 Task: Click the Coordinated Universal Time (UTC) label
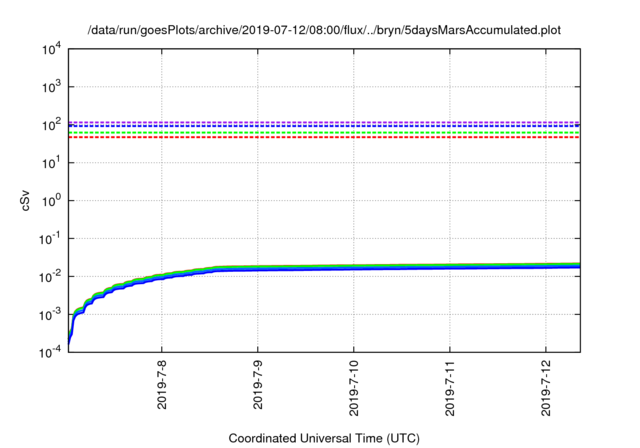(324, 438)
